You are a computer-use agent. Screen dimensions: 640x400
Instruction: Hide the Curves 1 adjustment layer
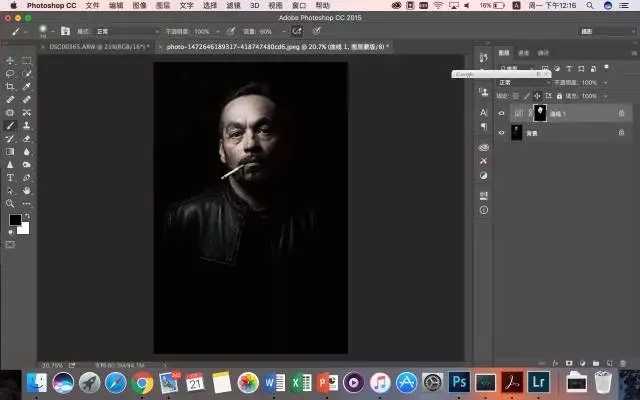point(502,113)
